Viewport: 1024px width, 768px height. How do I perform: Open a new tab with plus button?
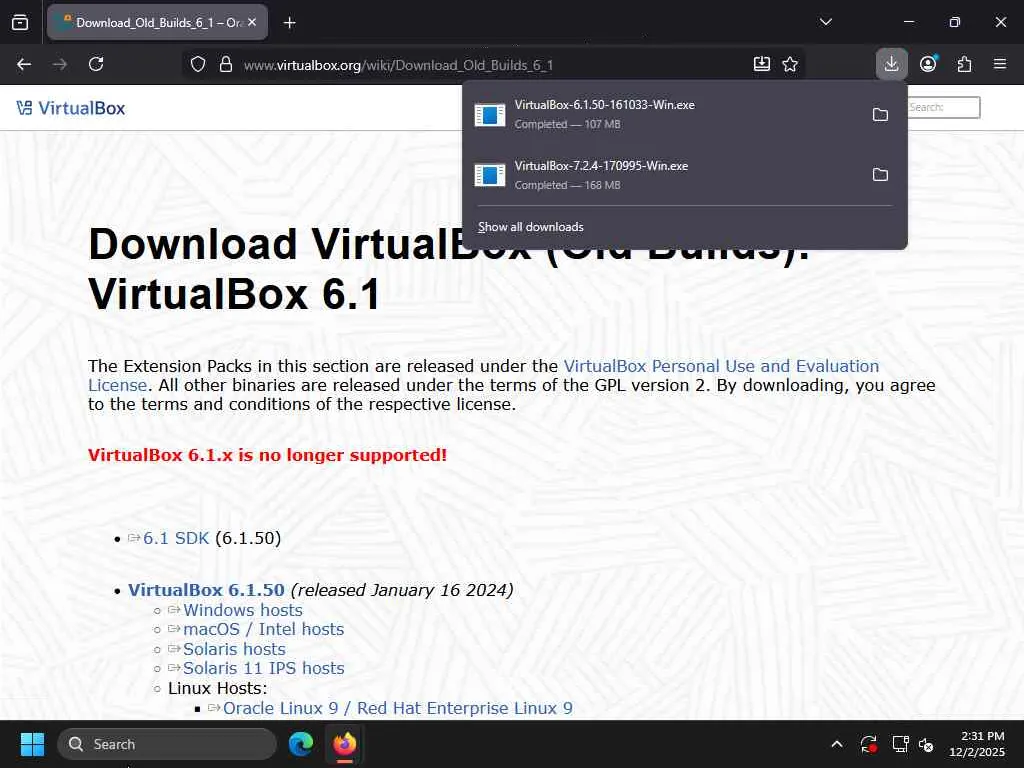tap(289, 23)
